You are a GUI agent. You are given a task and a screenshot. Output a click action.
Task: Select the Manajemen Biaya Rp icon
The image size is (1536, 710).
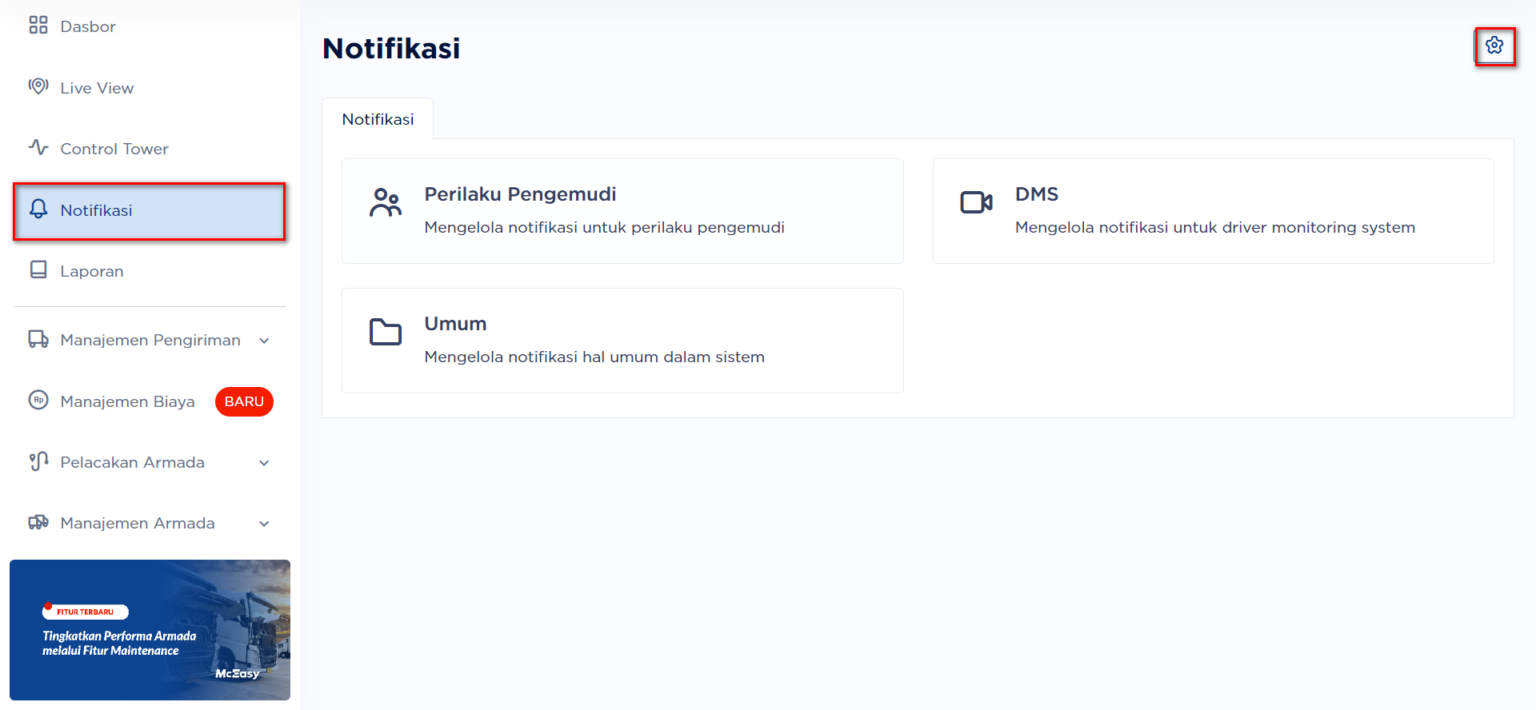click(38, 401)
